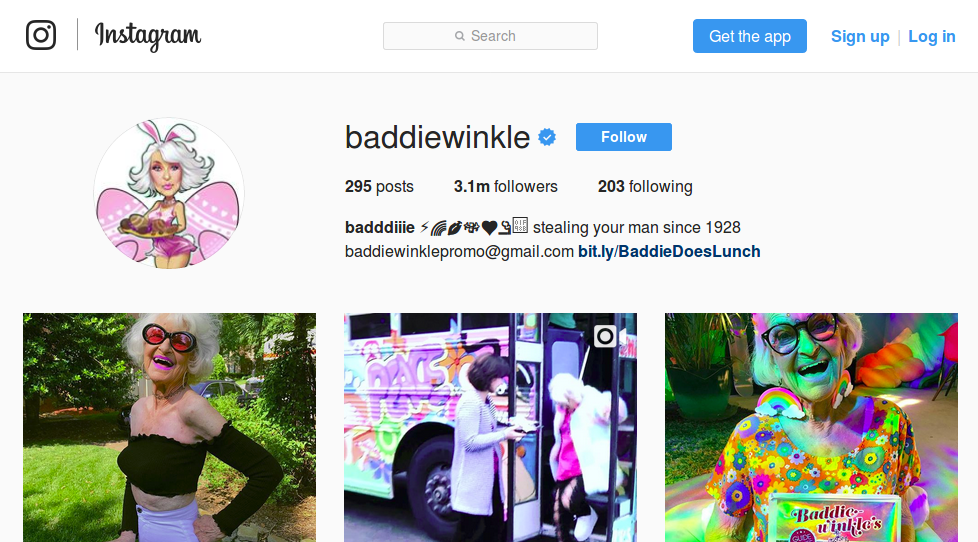Open the black crop top post
Screen dimensions: 978x542
pos(170,427)
